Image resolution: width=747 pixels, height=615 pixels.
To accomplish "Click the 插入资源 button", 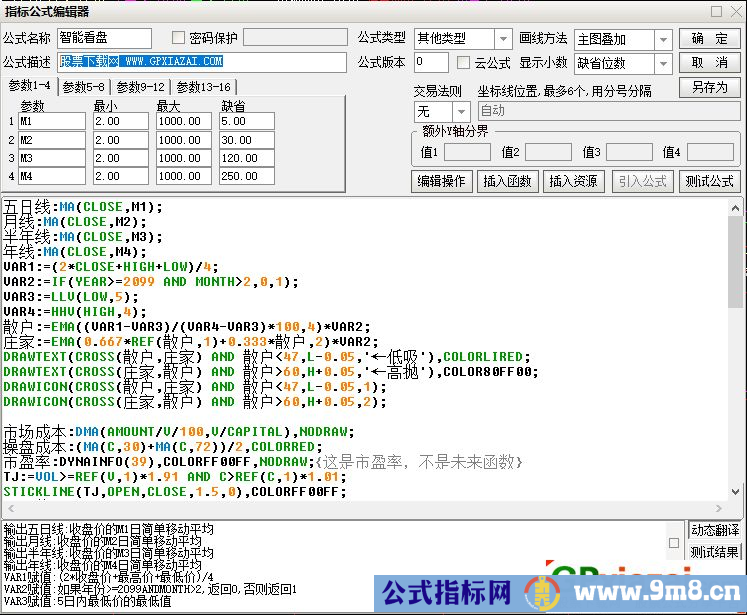I will 573,181.
